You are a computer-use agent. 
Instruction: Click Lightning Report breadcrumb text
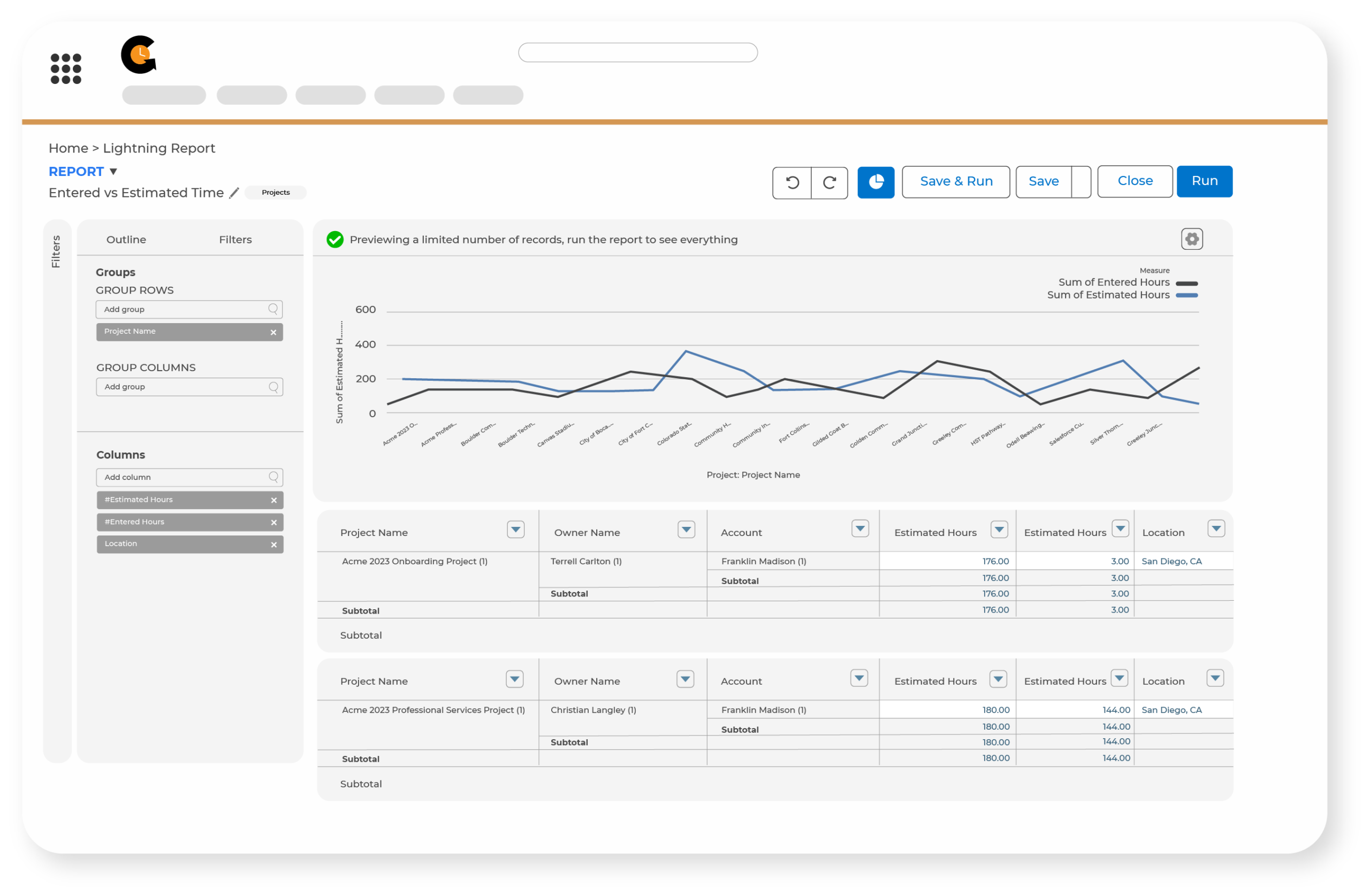(x=159, y=149)
